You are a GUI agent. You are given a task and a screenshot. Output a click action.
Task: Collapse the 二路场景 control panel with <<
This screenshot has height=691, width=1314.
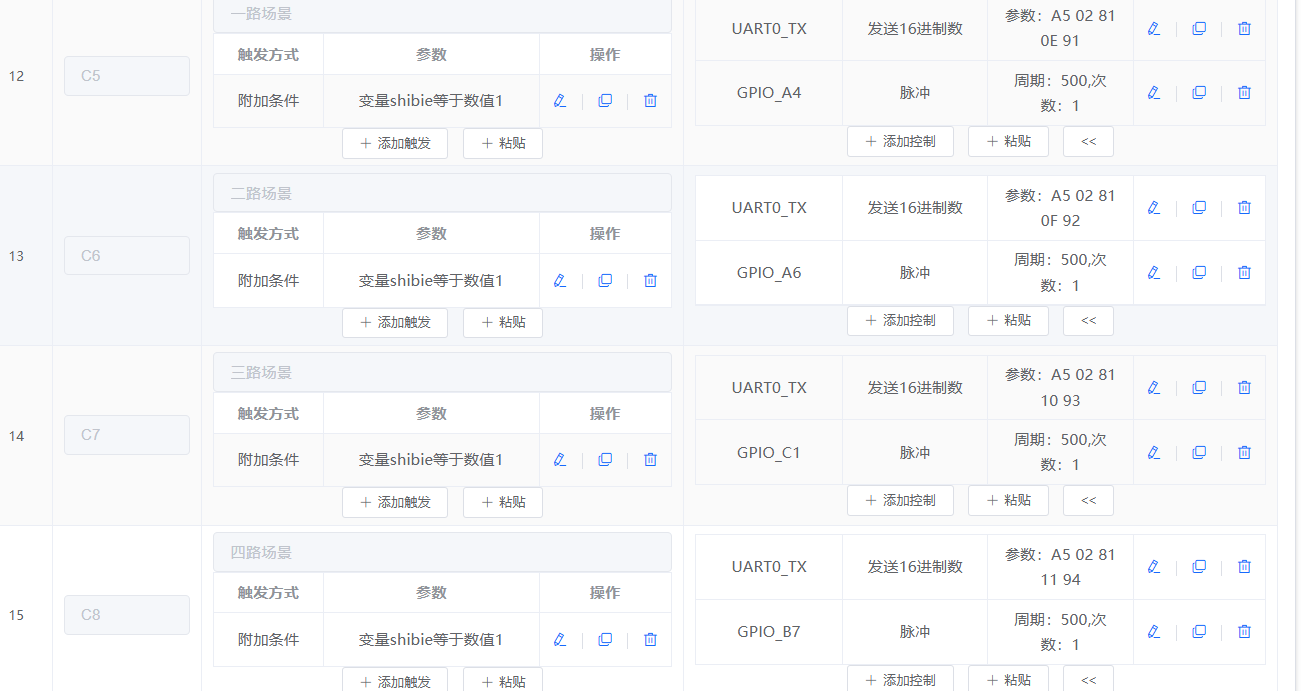click(1088, 320)
